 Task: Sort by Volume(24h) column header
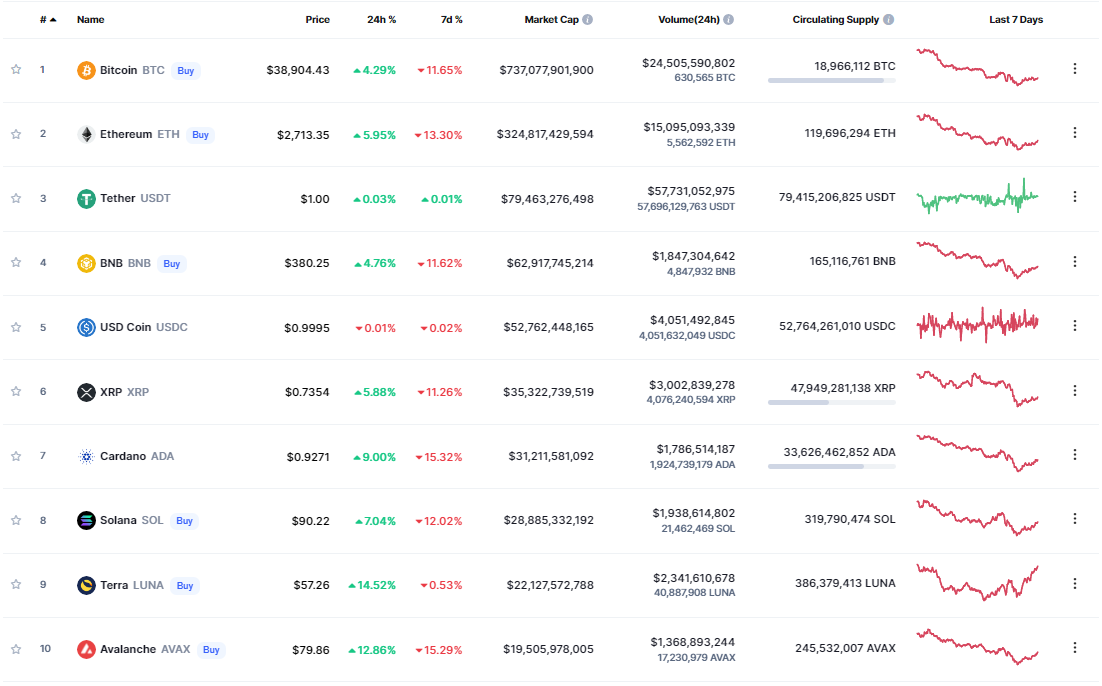[x=689, y=20]
